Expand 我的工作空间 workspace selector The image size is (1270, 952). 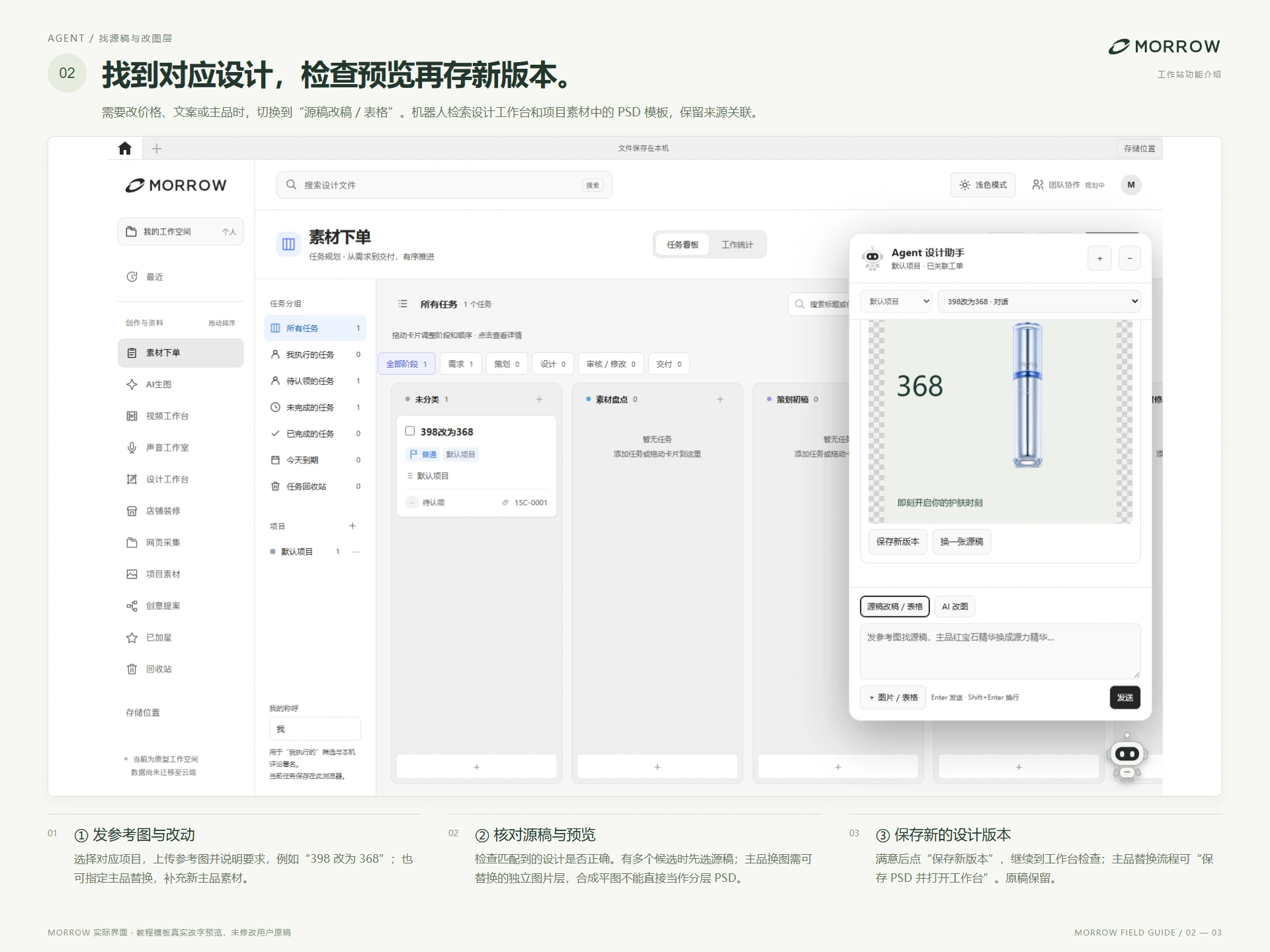(181, 231)
